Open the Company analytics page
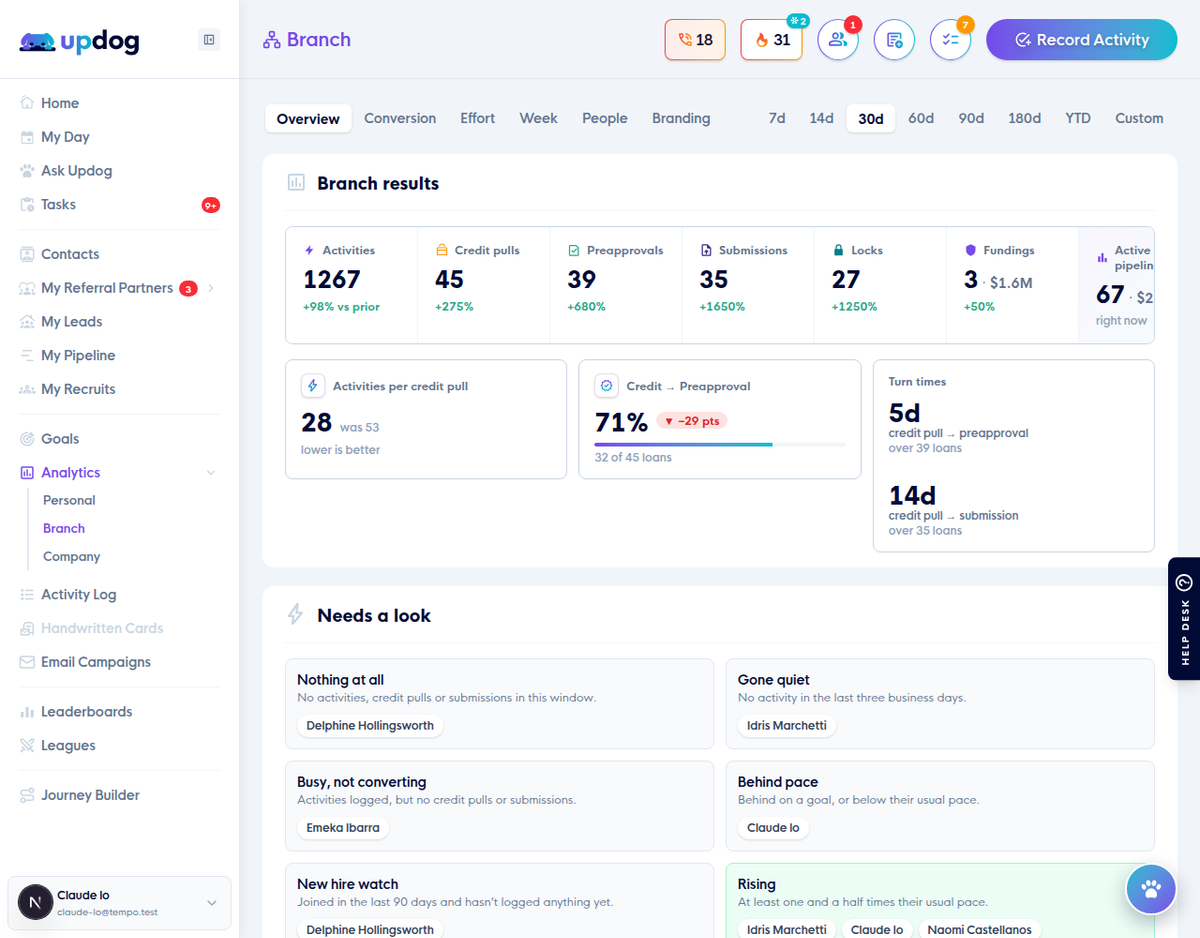Screen dimensions: 1200x938 tap(71, 556)
